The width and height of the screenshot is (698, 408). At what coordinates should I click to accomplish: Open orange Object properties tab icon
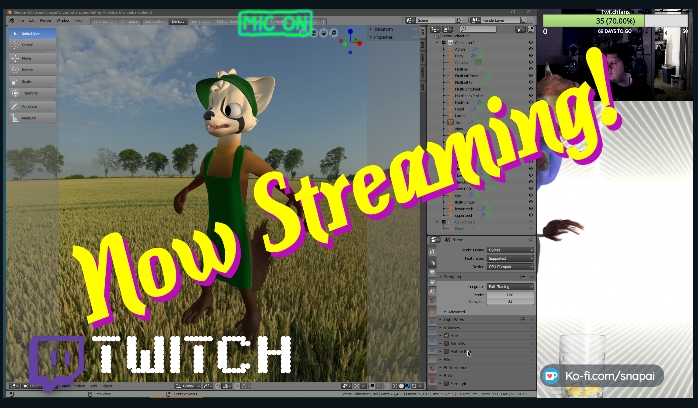(432, 311)
